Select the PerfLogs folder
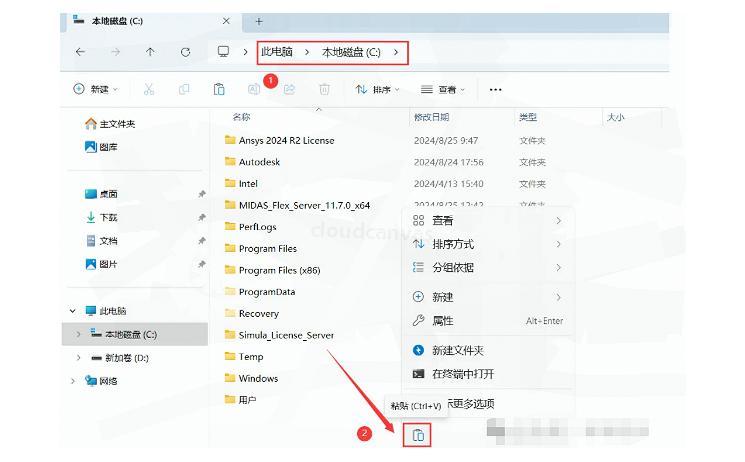Screen dimensions: 745x462 (250, 227)
